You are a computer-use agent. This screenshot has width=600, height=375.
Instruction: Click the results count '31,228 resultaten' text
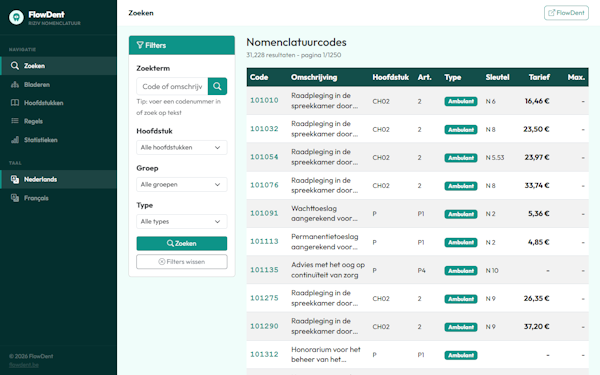point(272,55)
